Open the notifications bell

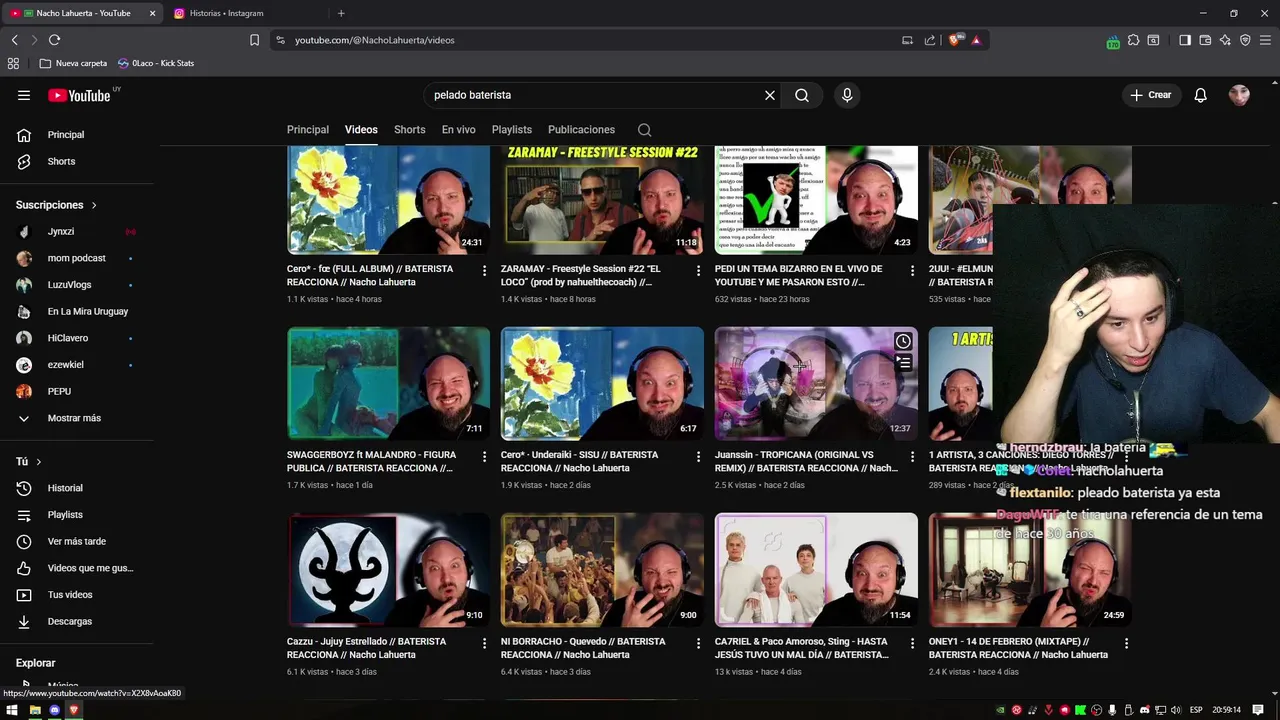pyautogui.click(x=1201, y=95)
